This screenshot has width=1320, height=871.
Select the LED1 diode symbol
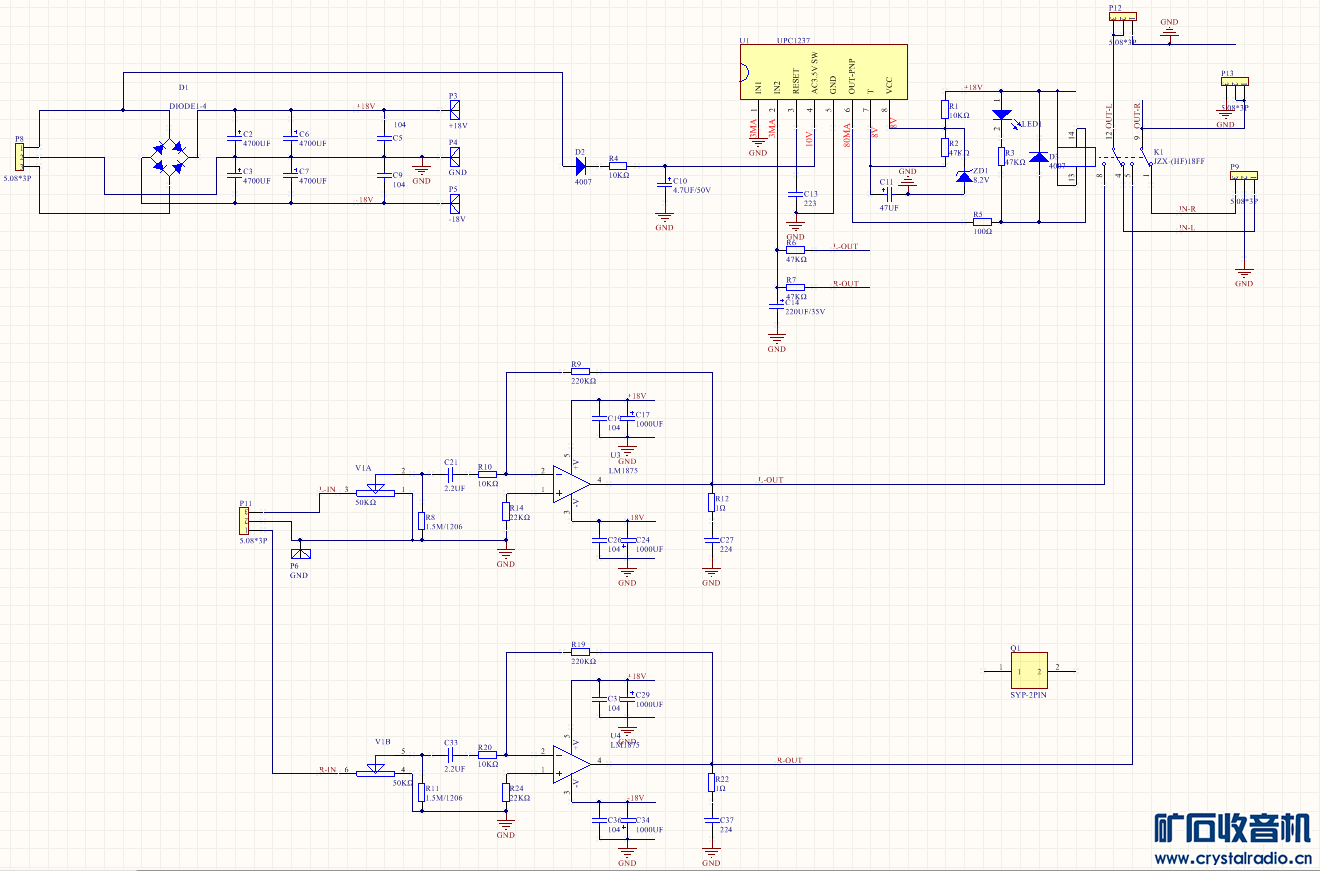1003,115
